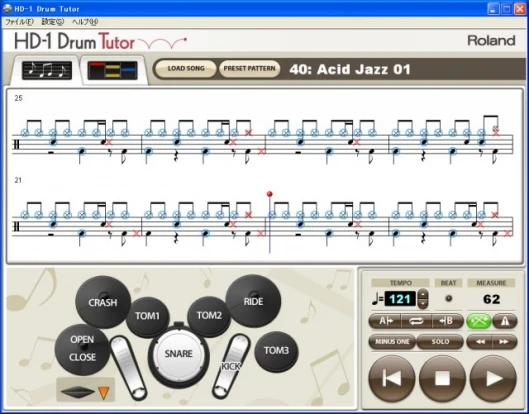Click the rewind button
The image size is (529, 414).
[x=479, y=342]
